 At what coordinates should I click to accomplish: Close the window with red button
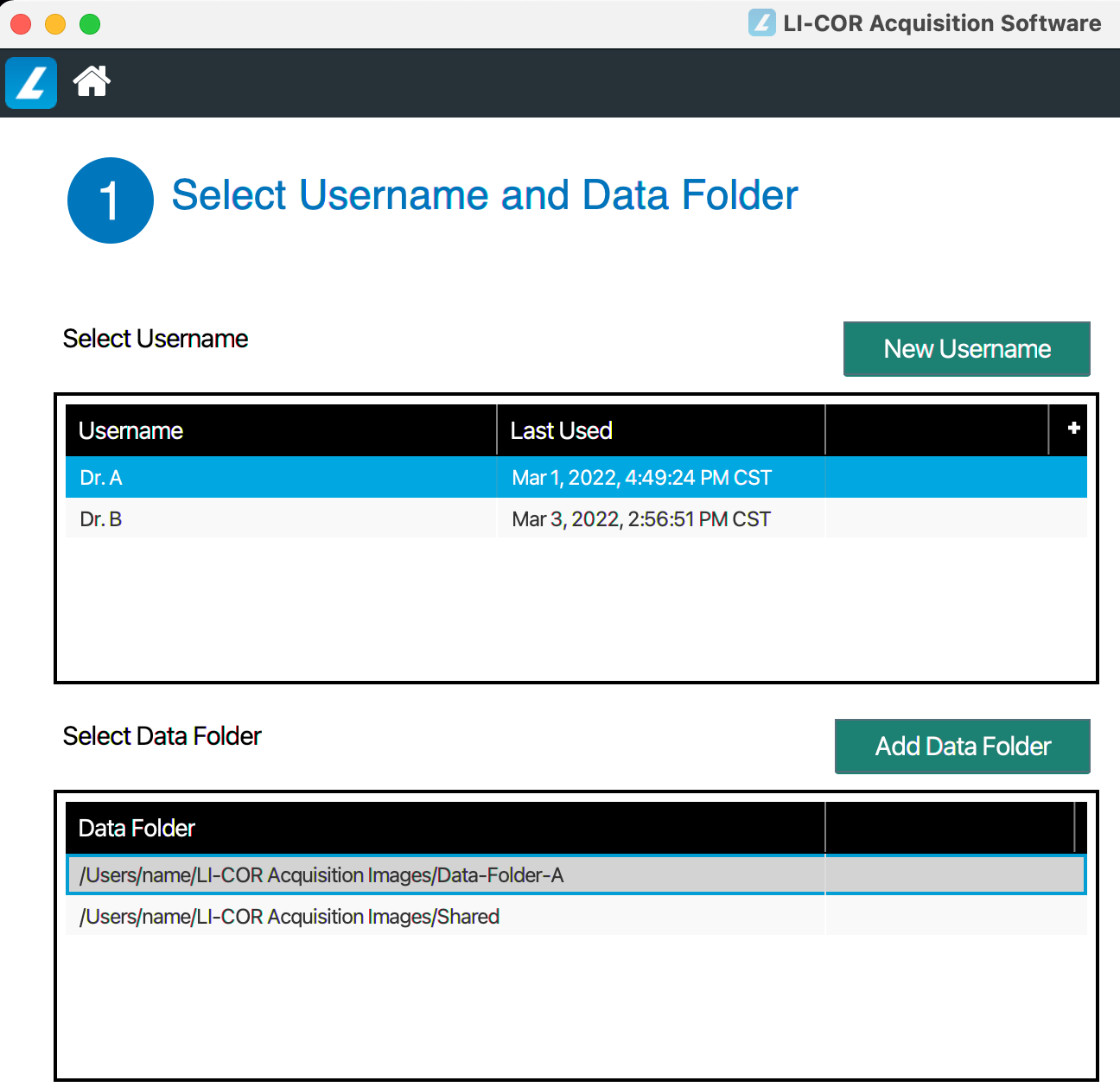coord(21,24)
